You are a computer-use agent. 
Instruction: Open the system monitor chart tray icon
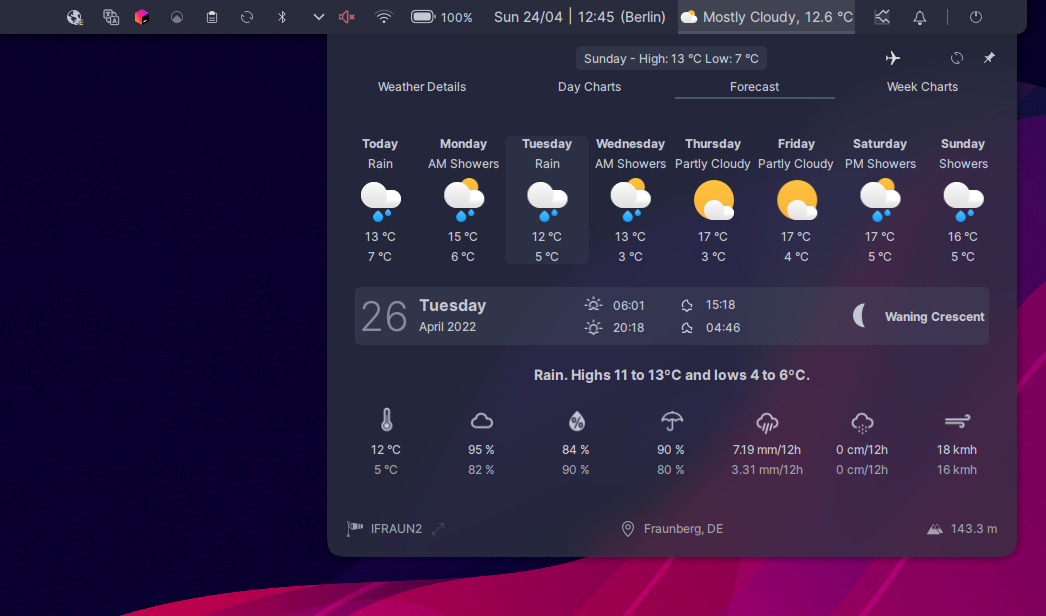[882, 17]
